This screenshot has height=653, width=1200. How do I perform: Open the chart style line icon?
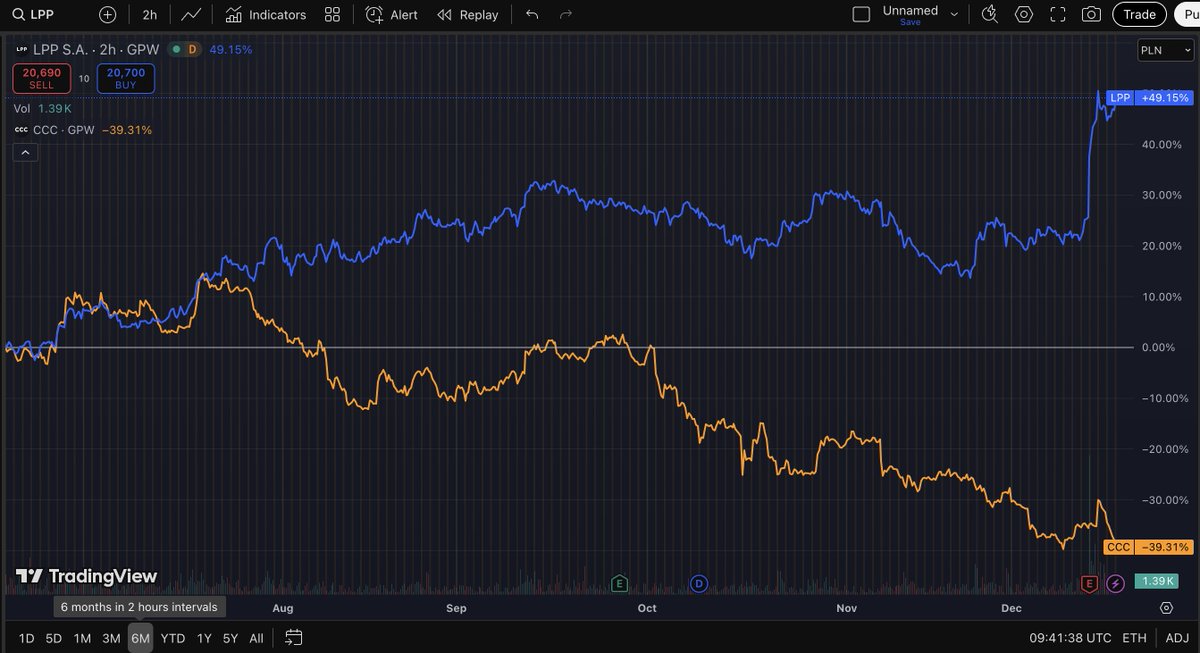click(191, 15)
